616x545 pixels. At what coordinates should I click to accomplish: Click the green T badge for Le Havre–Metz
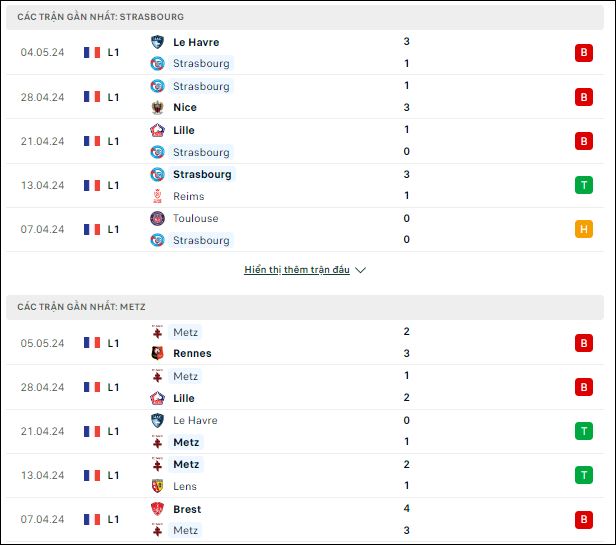coord(584,431)
